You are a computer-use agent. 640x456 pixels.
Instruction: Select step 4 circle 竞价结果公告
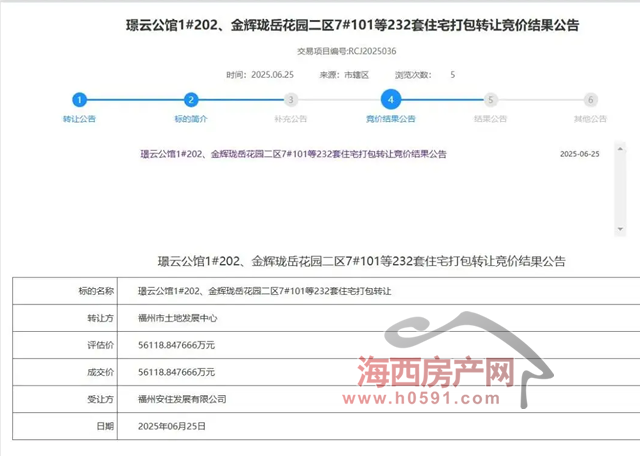tap(391, 100)
